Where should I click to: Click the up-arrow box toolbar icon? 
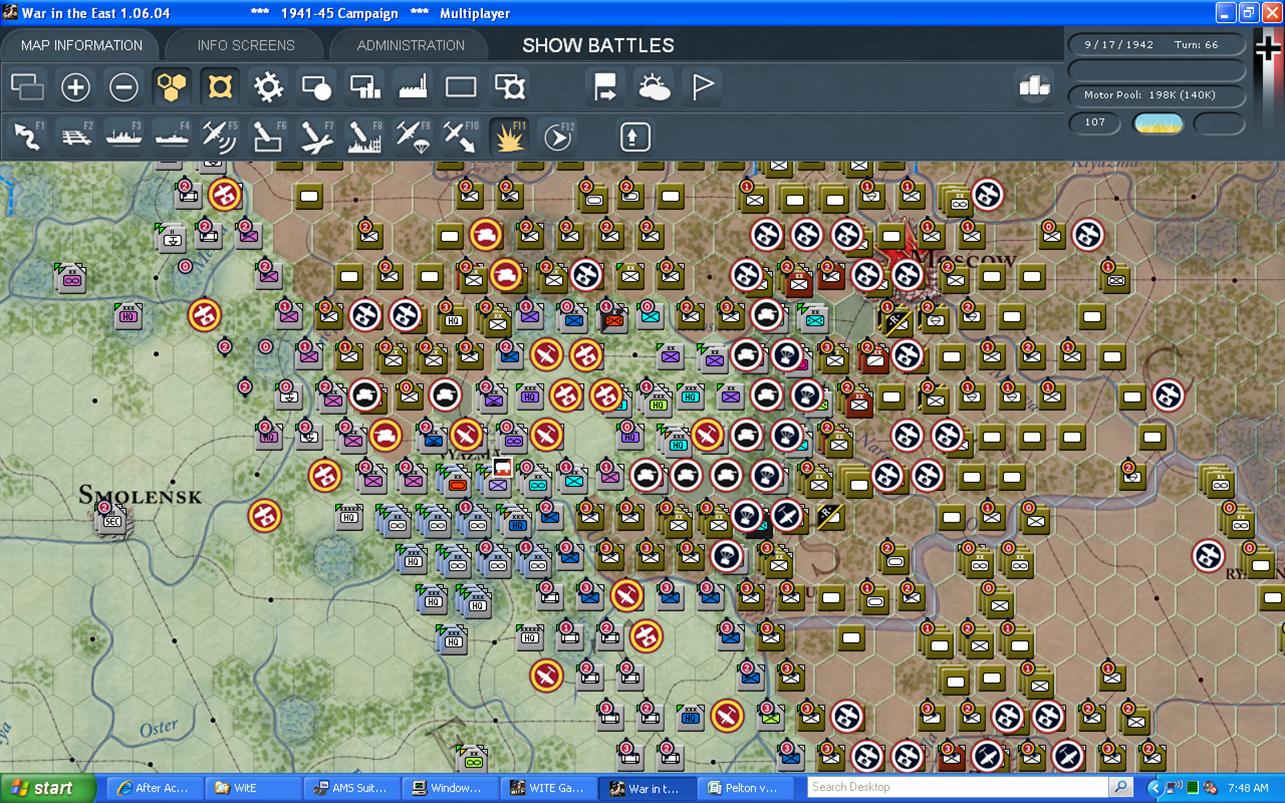coord(635,136)
